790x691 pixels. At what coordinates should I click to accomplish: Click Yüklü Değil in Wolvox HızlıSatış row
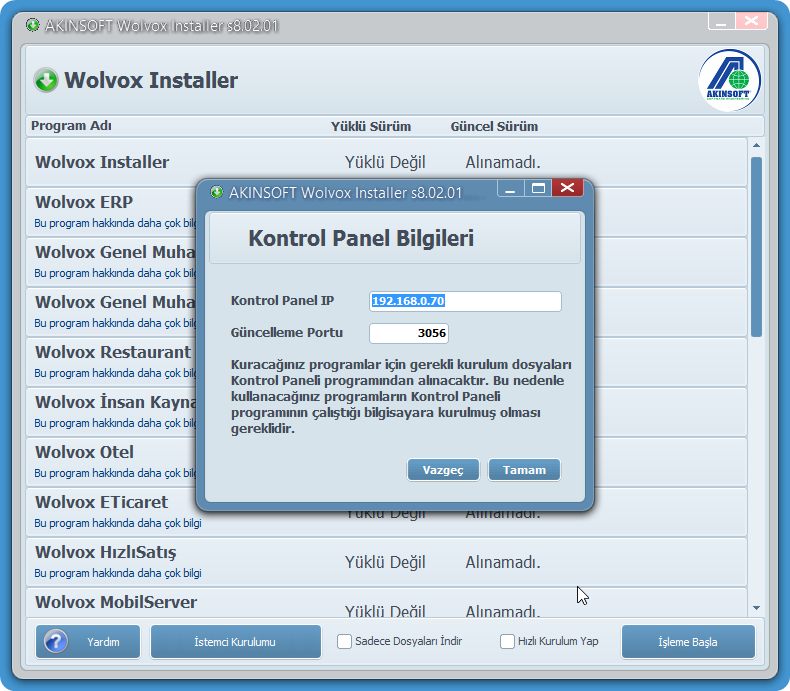385,563
